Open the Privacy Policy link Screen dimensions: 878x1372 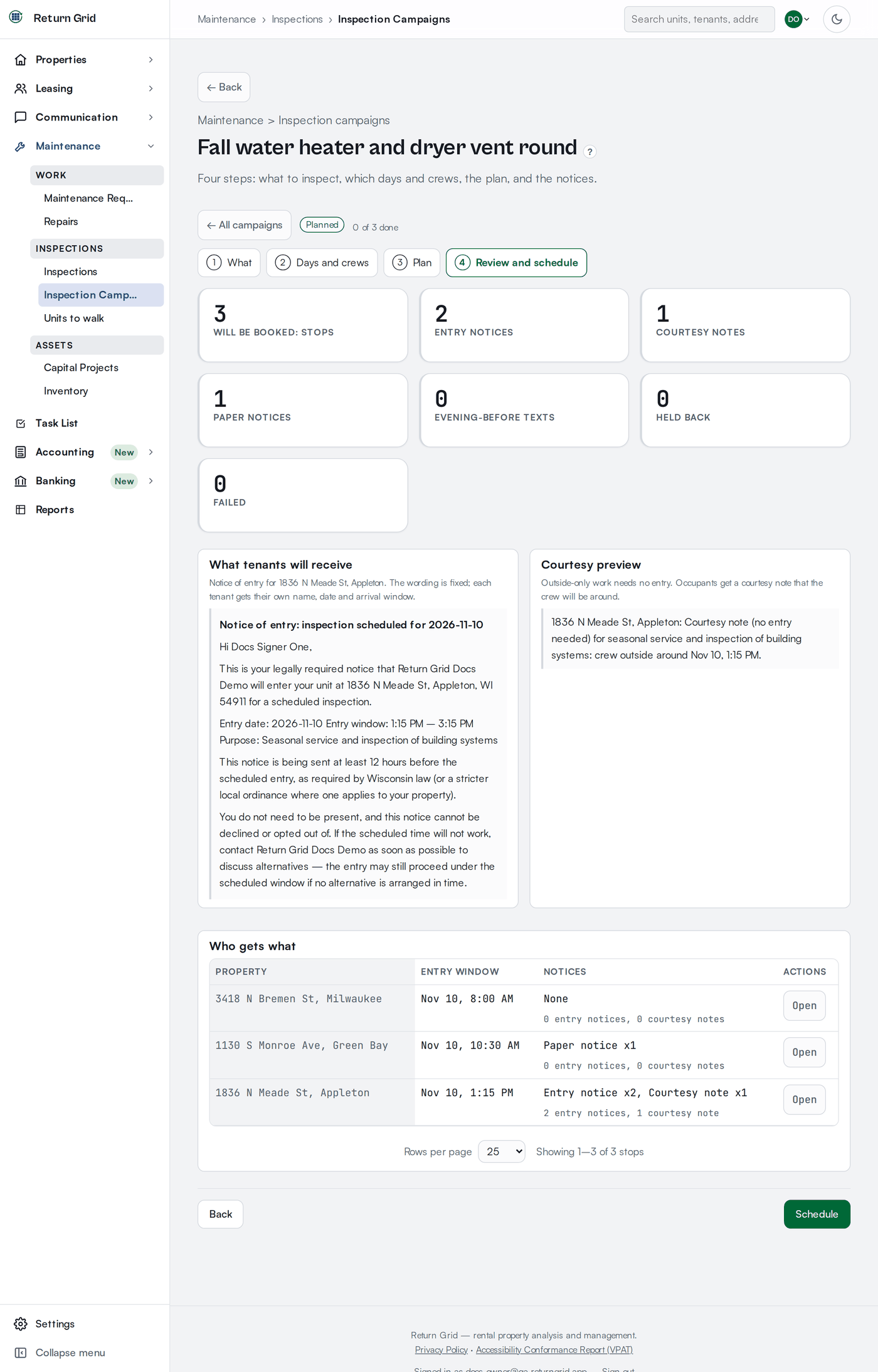(x=442, y=1349)
